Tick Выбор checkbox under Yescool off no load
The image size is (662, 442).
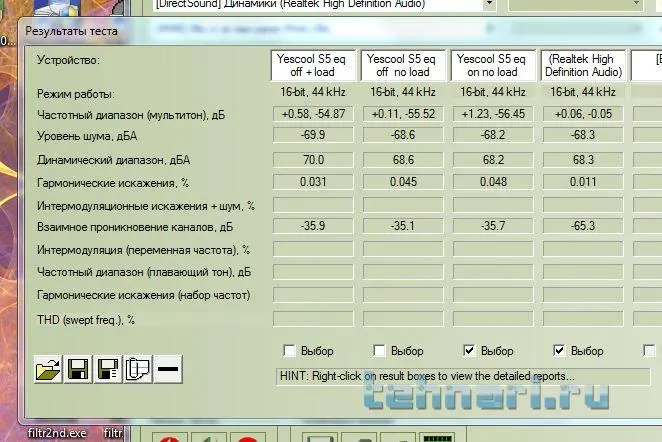[x=379, y=350]
